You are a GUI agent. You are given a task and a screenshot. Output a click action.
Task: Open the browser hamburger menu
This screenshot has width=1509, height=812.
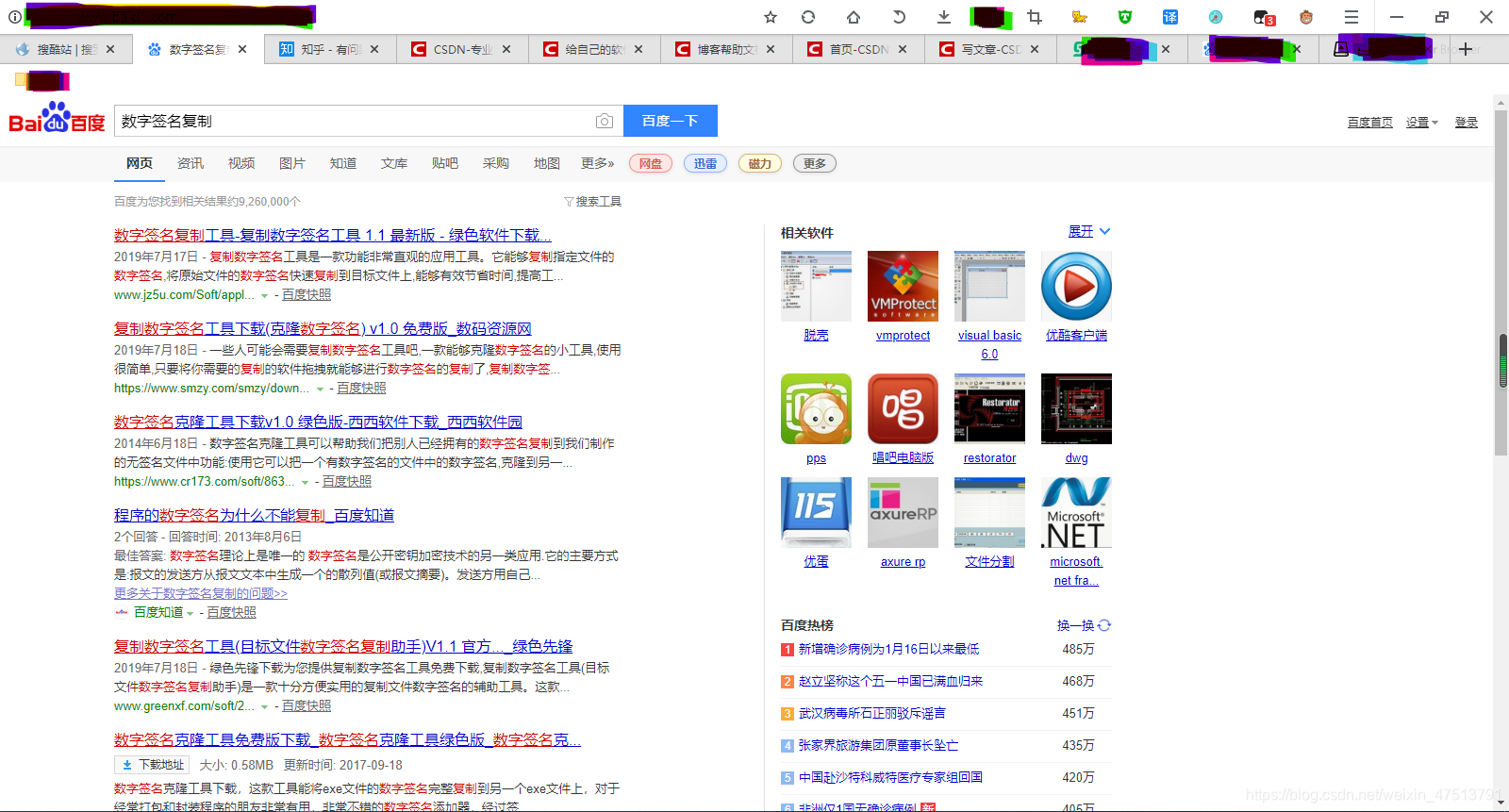click(x=1351, y=17)
